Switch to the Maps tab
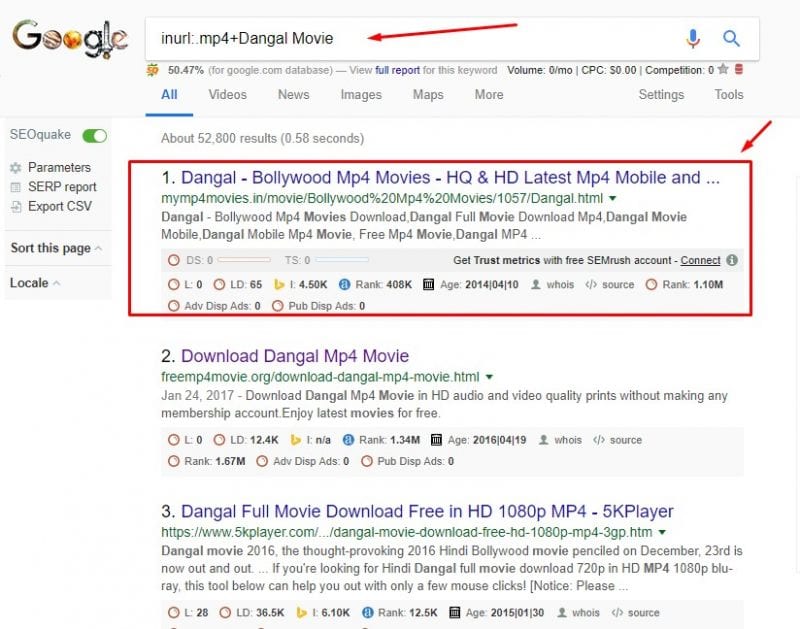This screenshot has height=629, width=800. click(x=428, y=94)
